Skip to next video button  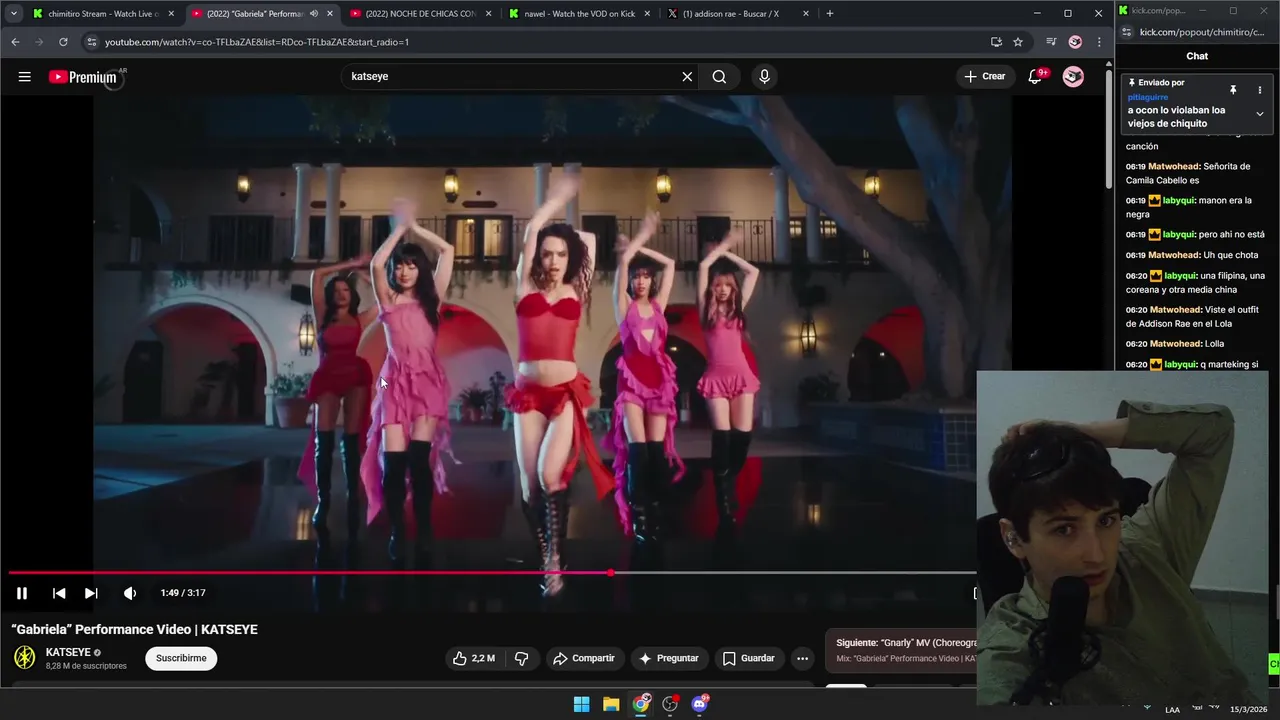point(91,593)
